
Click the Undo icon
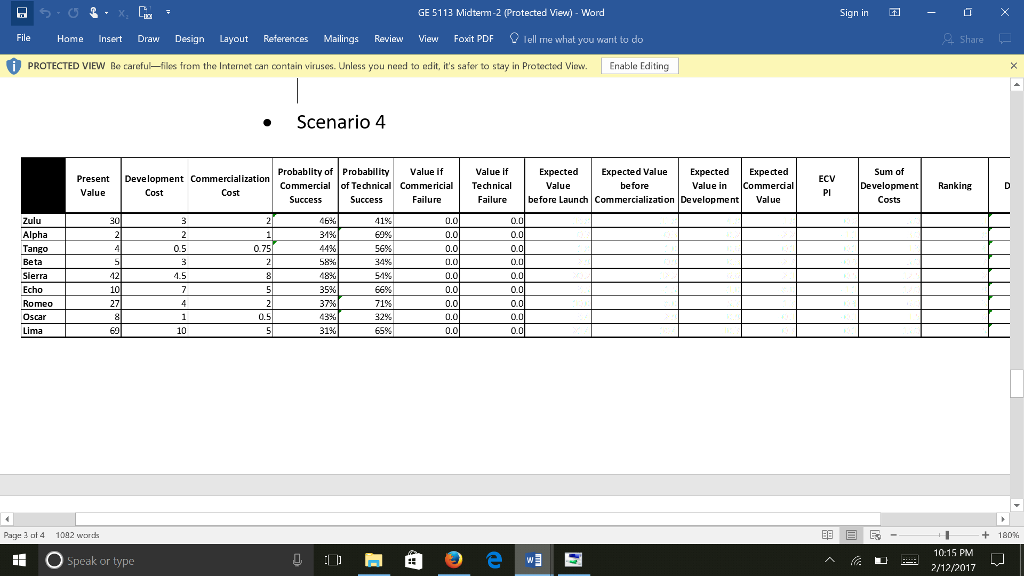click(x=45, y=13)
